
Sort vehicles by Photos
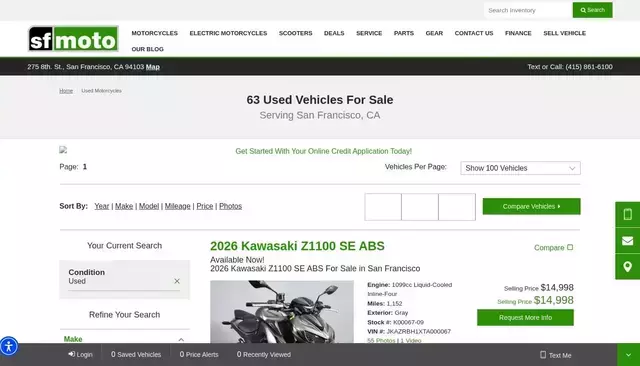click(x=230, y=206)
